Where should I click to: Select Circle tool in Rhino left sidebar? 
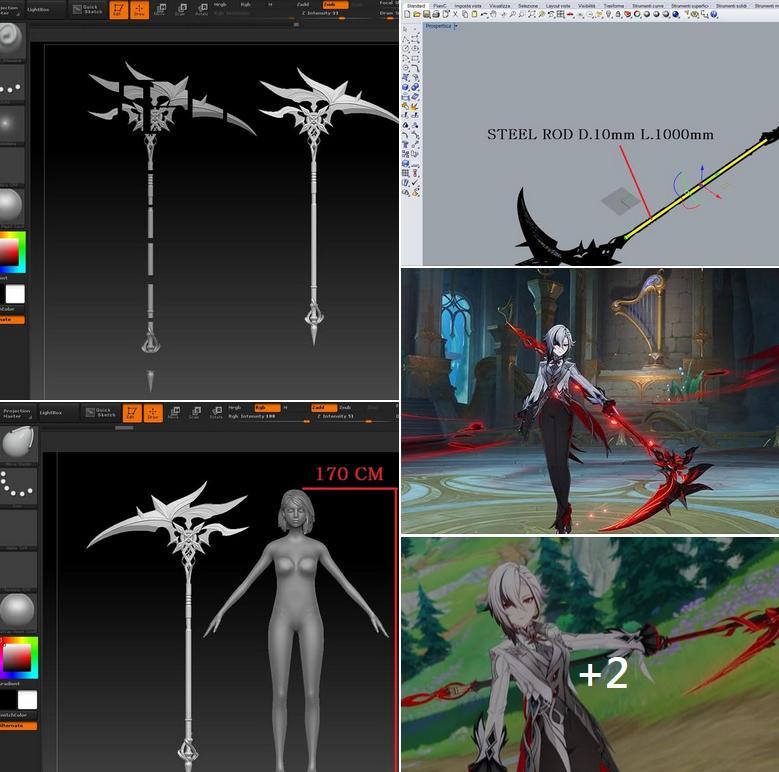(x=405, y=48)
